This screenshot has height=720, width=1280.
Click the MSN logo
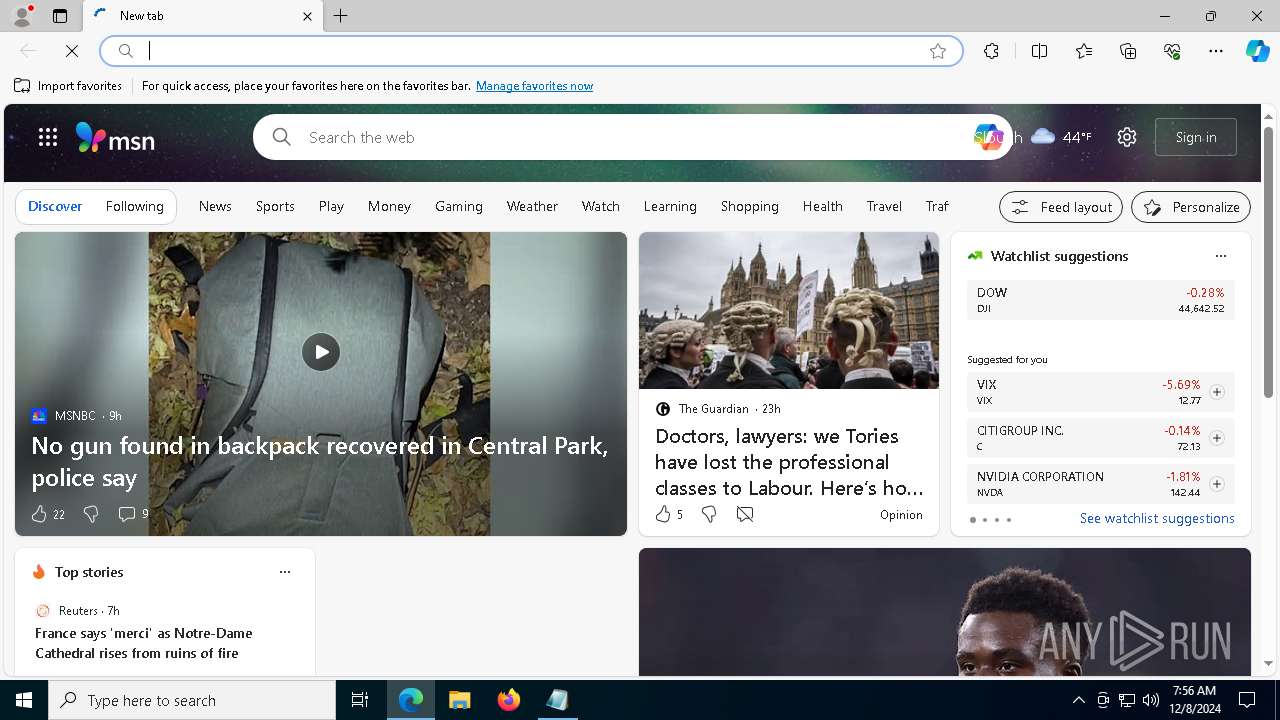tap(115, 137)
